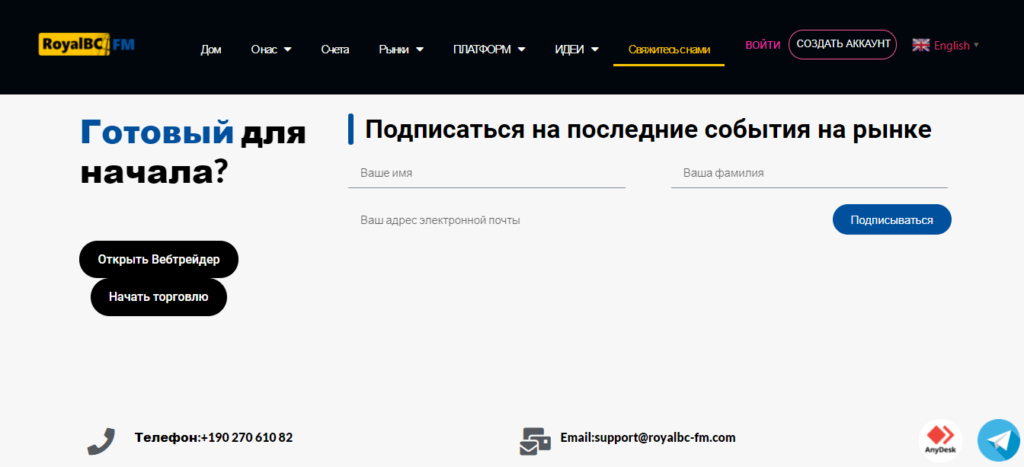The image size is (1024, 467).
Task: Expand the Рынки dropdown menu
Action: [401, 50]
